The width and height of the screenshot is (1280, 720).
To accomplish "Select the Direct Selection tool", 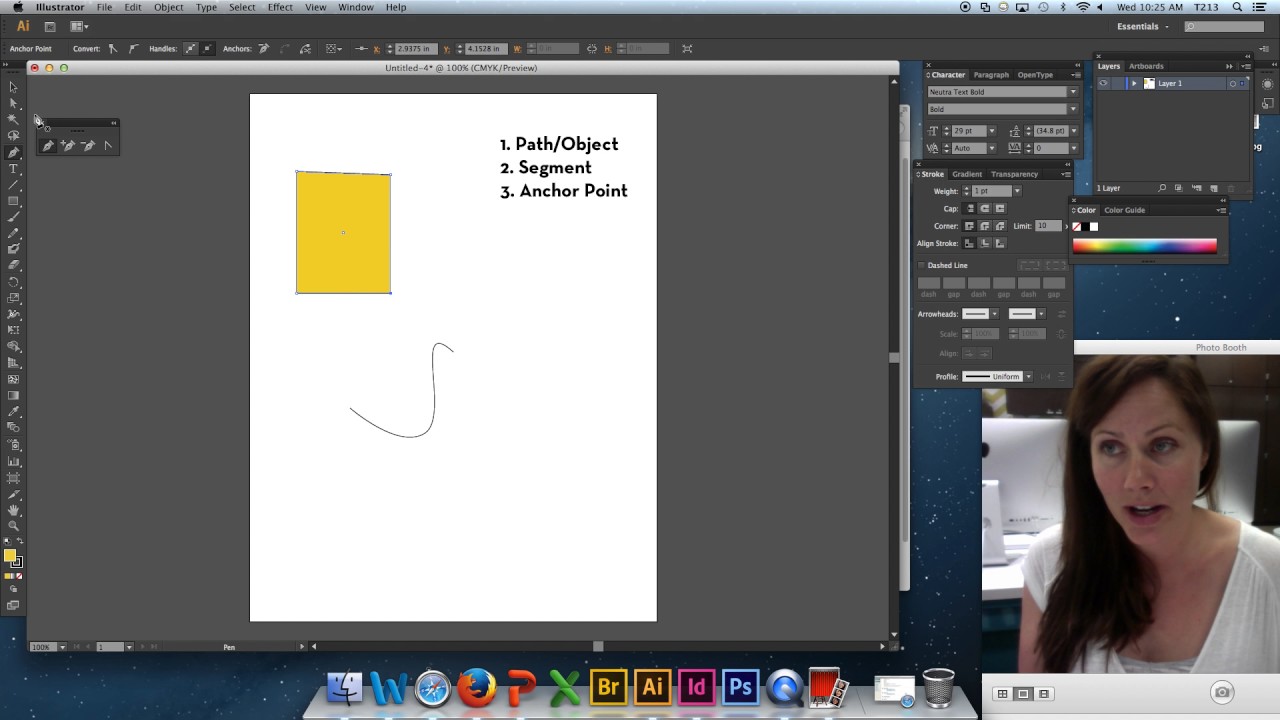I will point(13,103).
